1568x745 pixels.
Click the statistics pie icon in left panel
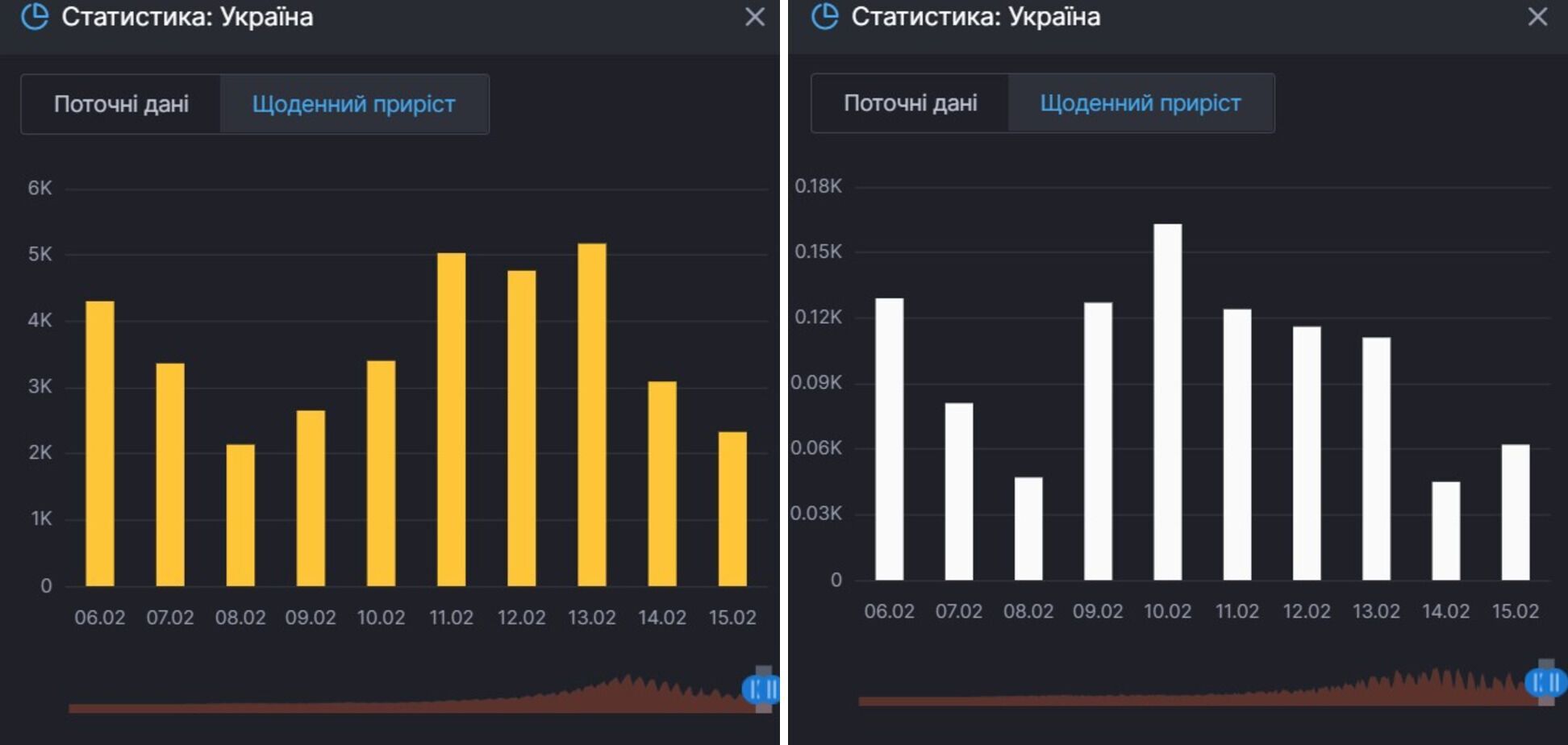click(35, 16)
